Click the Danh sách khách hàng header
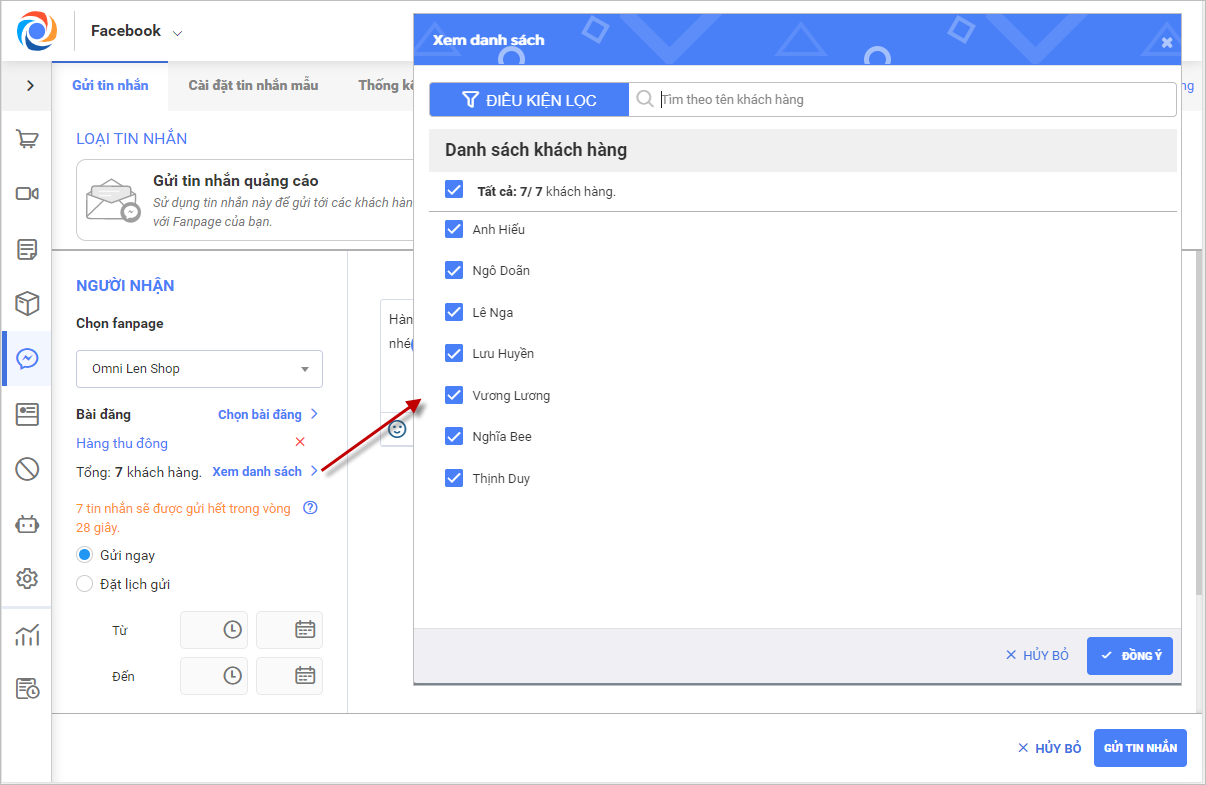 (x=803, y=150)
